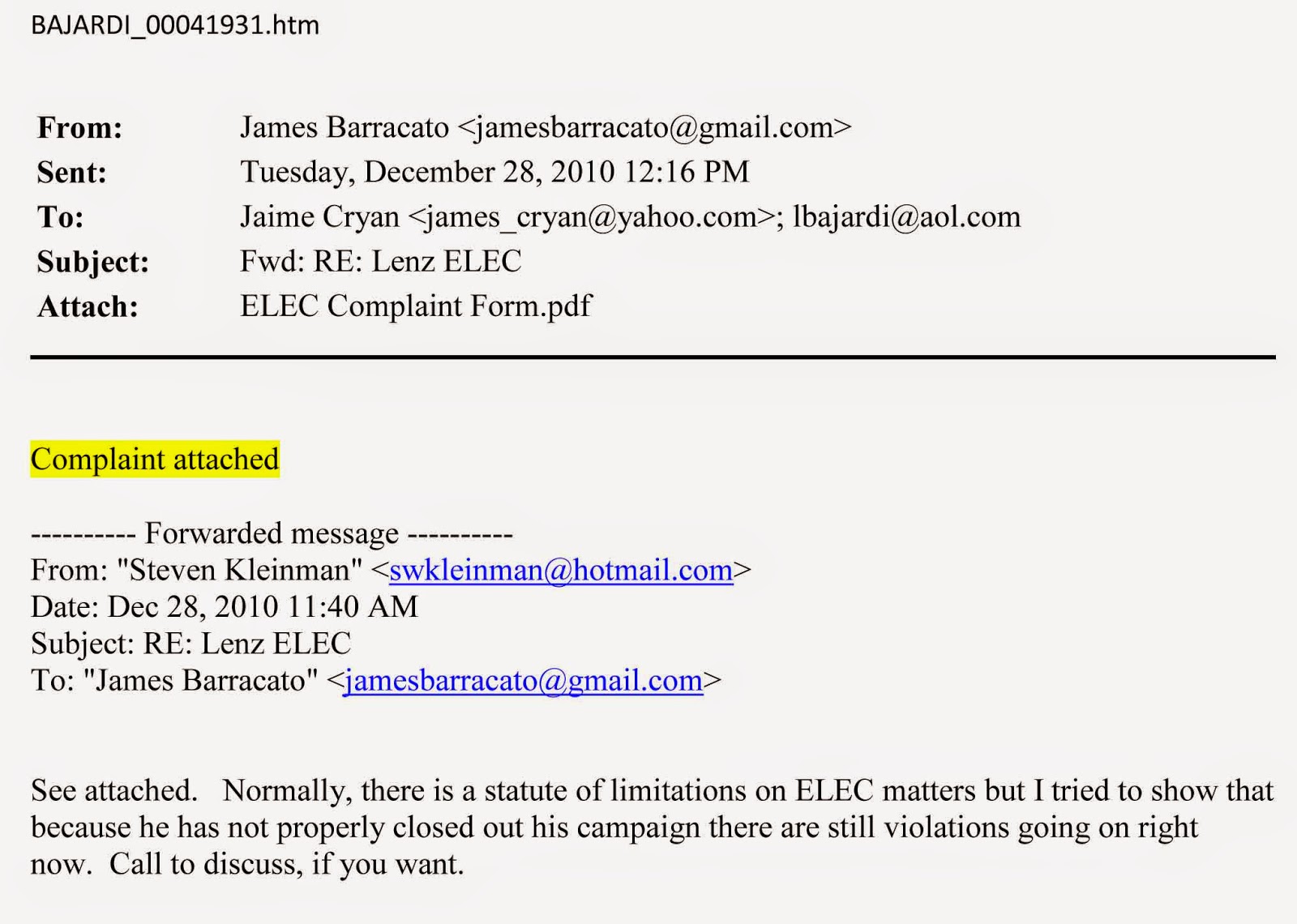Click the "Steven Kleinman" sender name

click(239, 571)
